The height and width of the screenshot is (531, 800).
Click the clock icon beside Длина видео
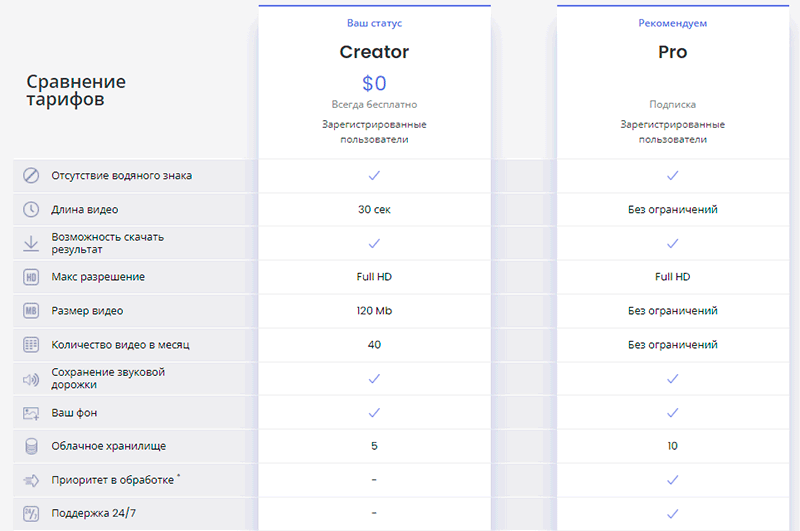[x=31, y=210]
